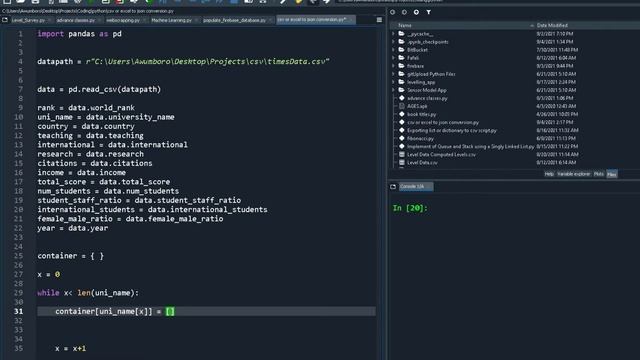This screenshot has height=360, width=640.
Task: Click the Python icon for book titles.py
Action: [x=402, y=114]
